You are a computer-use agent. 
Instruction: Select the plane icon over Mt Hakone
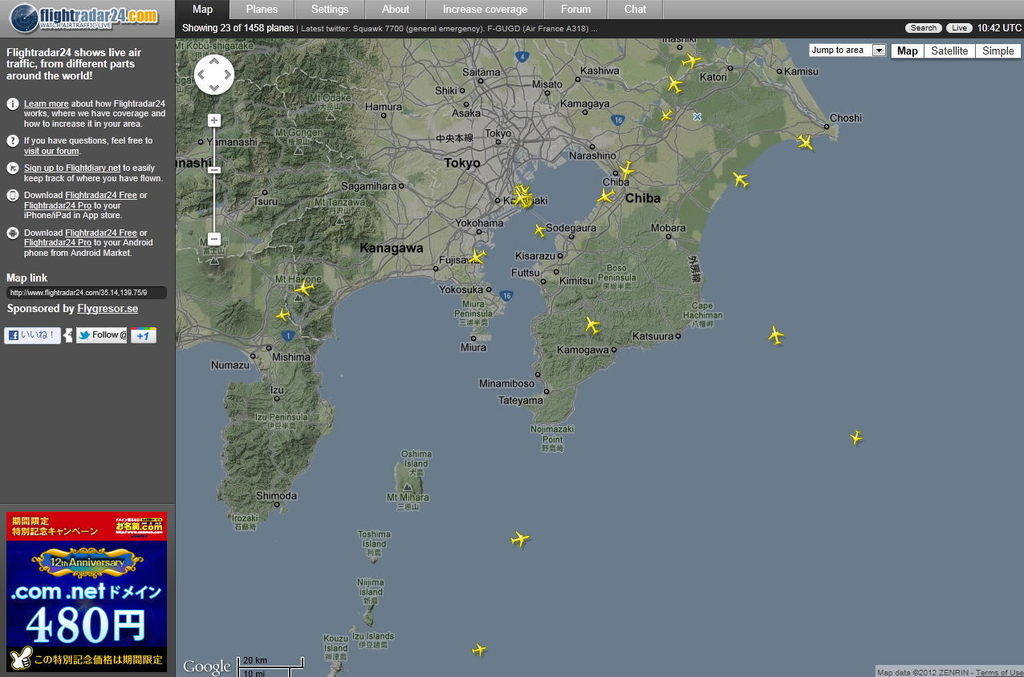click(x=304, y=288)
